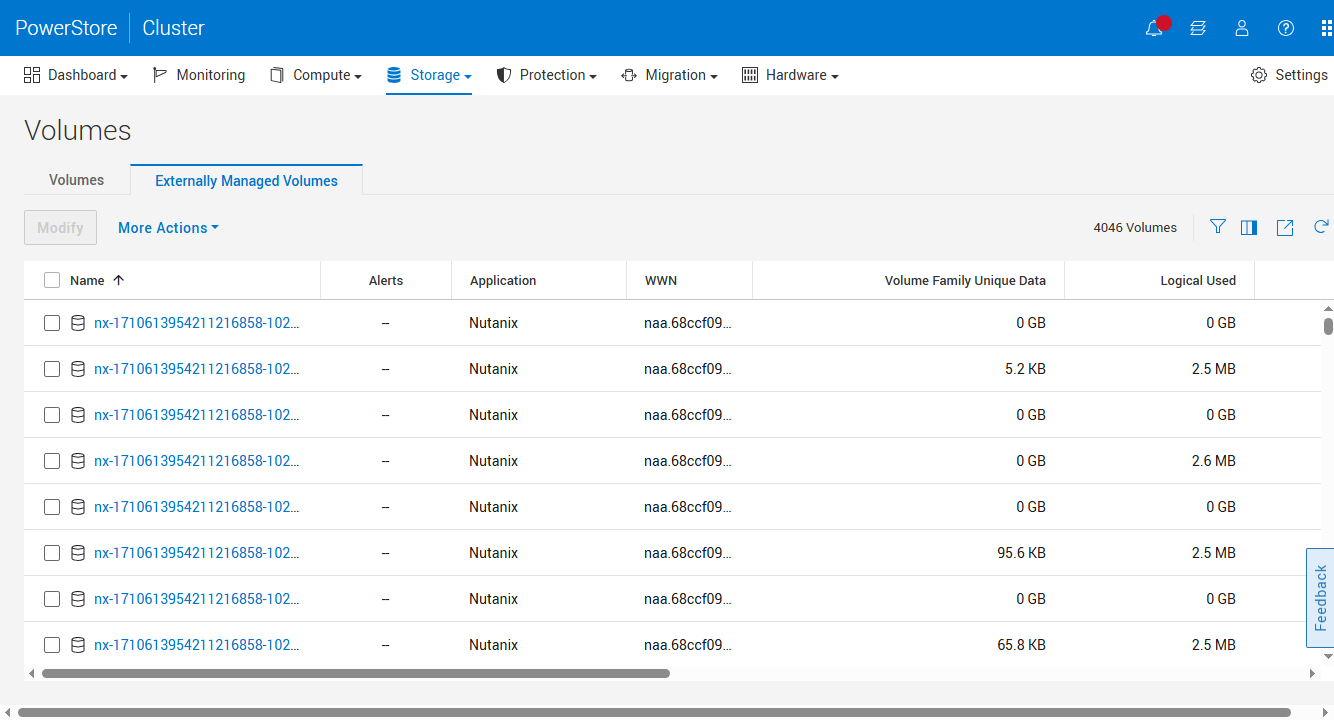Tick the checkbox in the 2.6 MB row

coord(52,461)
